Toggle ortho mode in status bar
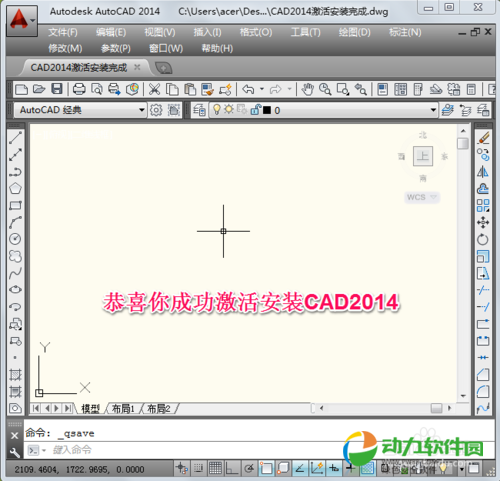 point(232,468)
